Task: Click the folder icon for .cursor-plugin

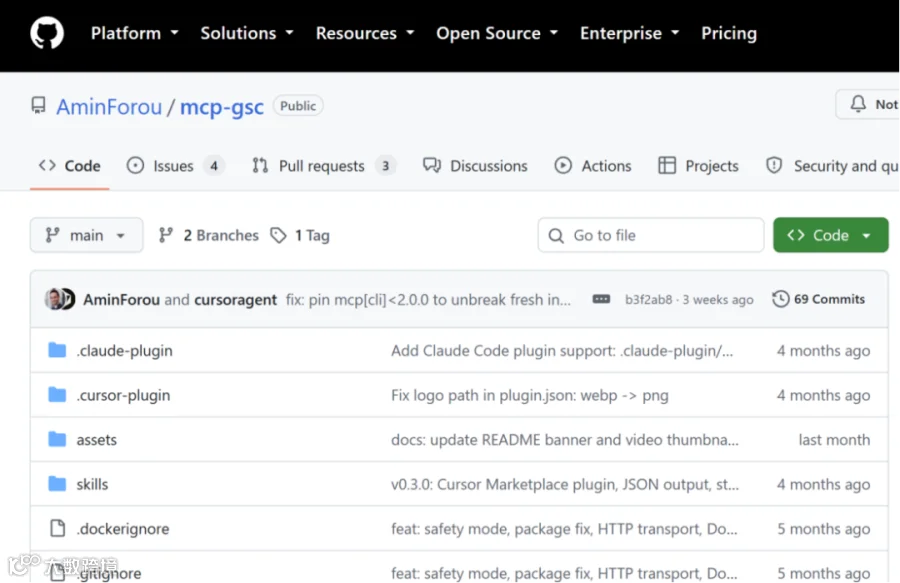Action: click(x=57, y=395)
